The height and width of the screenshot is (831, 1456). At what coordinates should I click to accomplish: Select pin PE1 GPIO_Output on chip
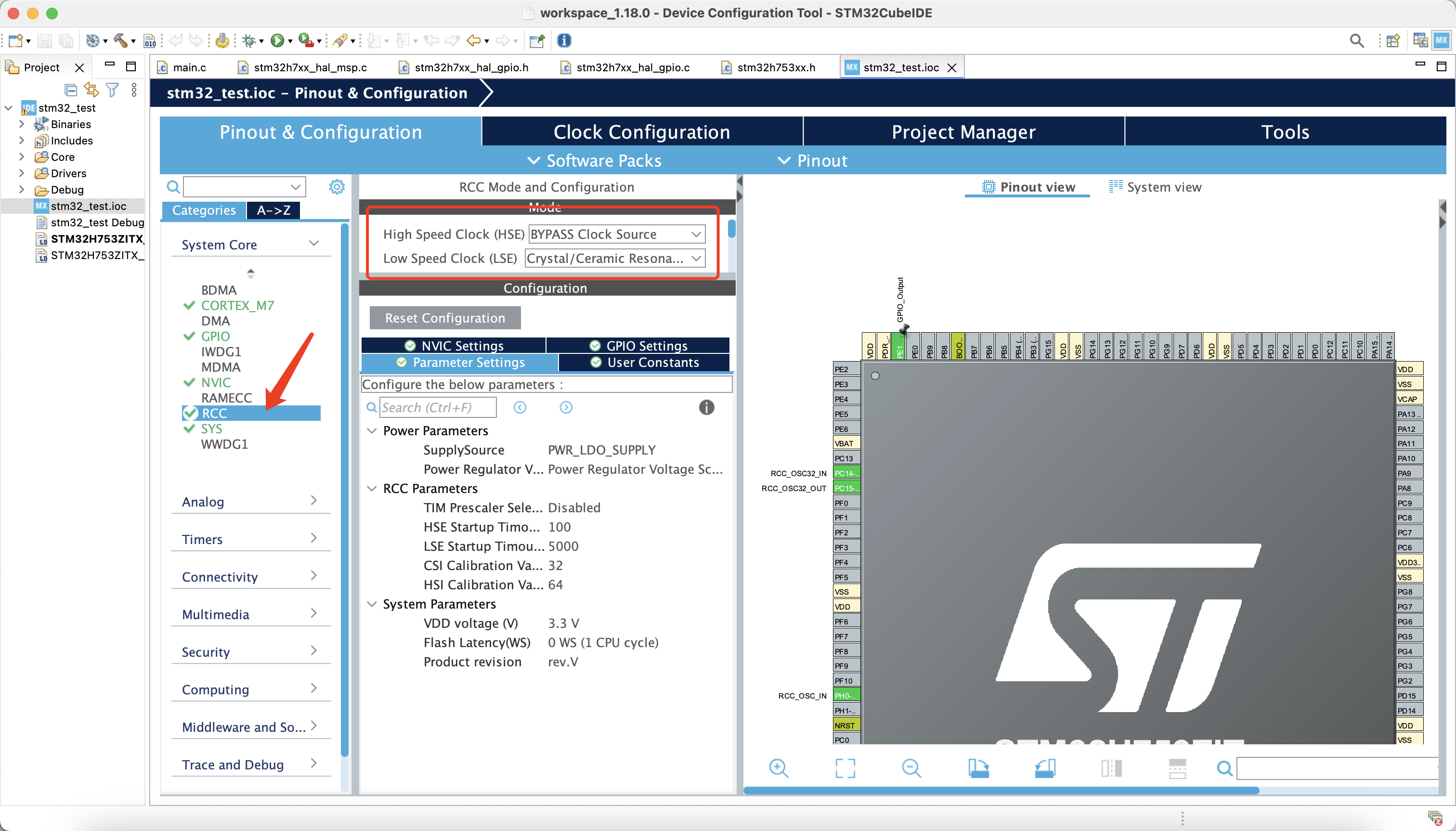(899, 347)
